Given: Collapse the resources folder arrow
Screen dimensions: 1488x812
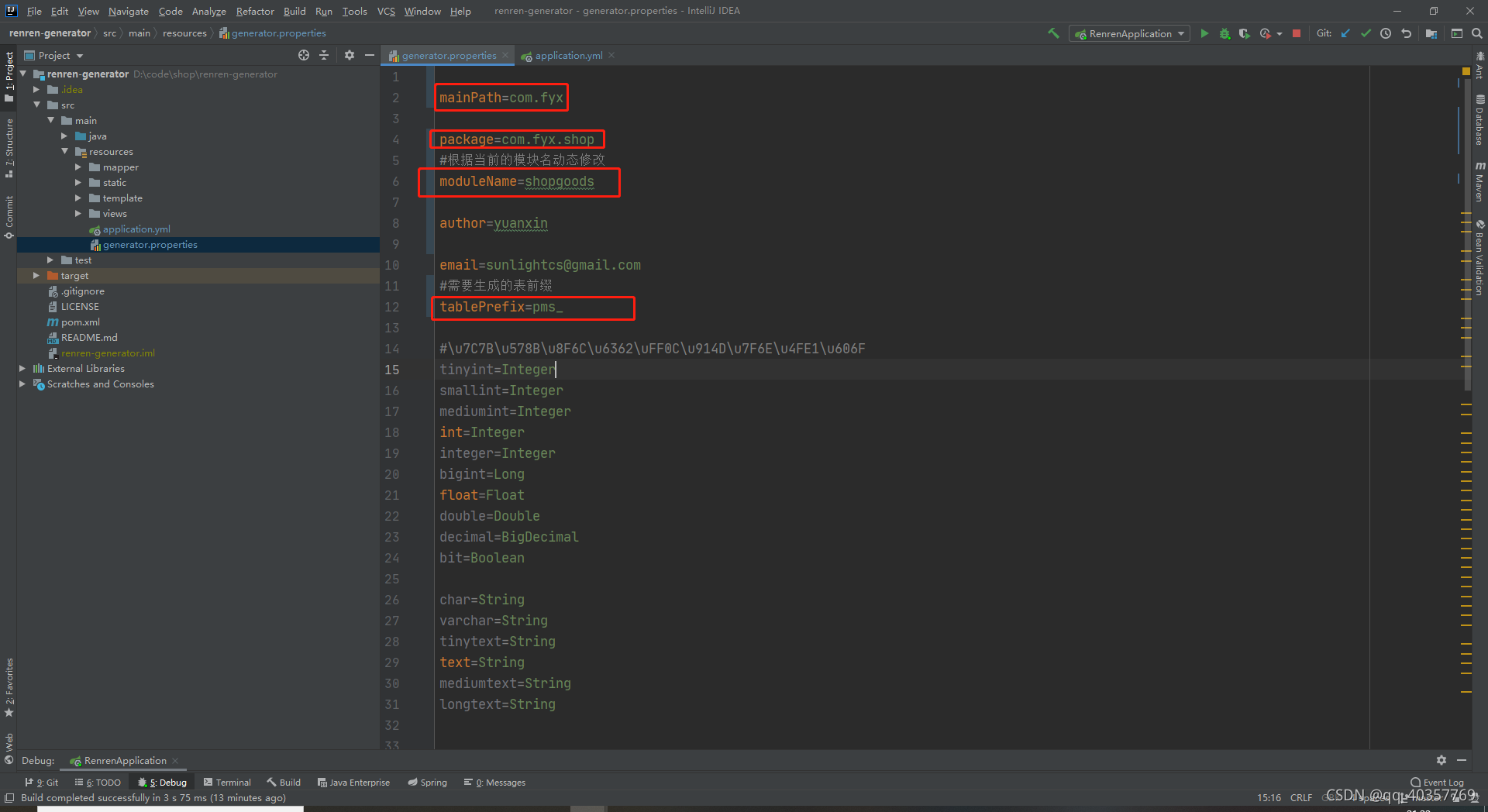Looking at the screenshot, I should (x=64, y=151).
